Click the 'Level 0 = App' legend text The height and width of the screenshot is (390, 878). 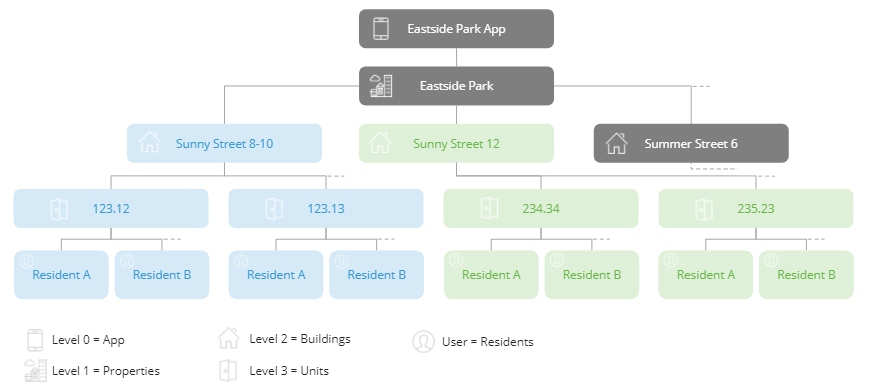click(88, 340)
